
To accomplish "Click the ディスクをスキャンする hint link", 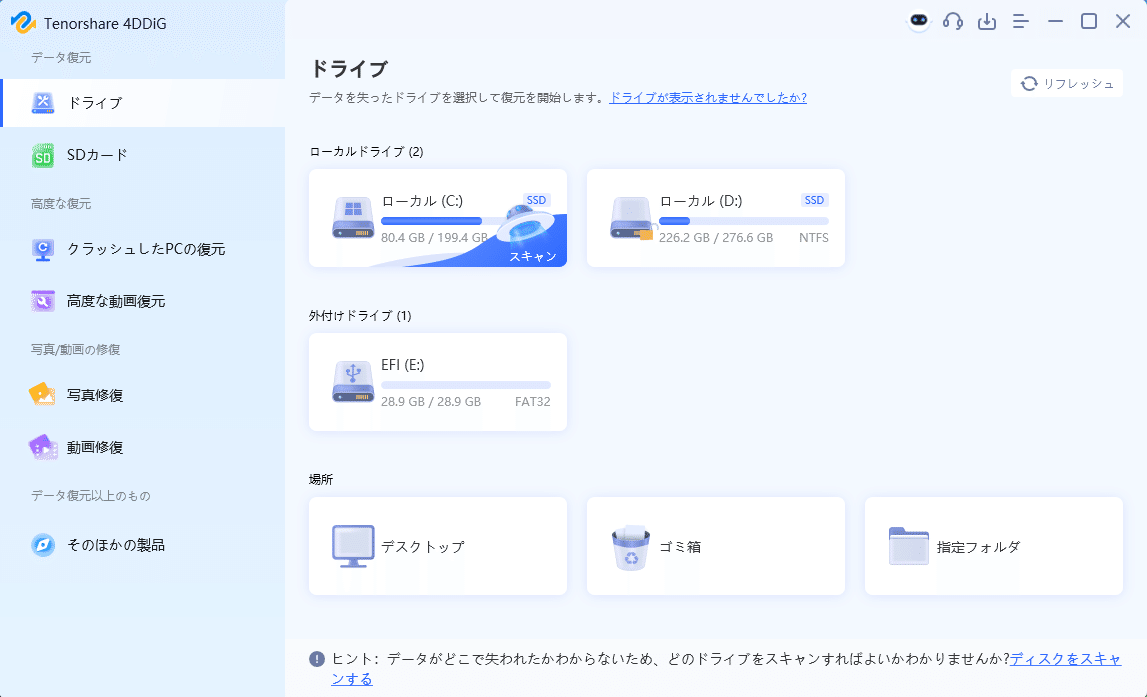I will pos(1065,659).
